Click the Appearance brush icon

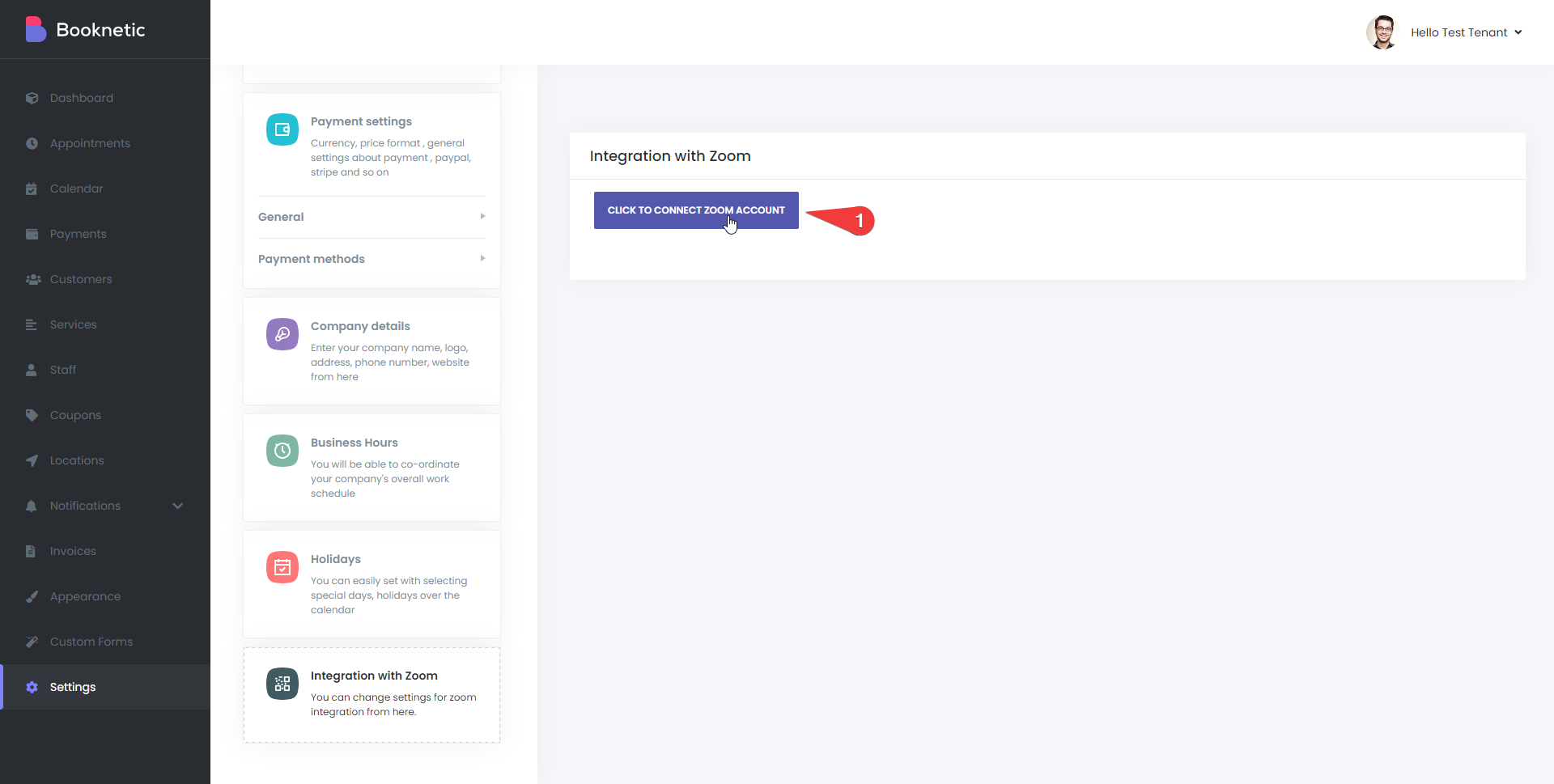pyautogui.click(x=32, y=596)
